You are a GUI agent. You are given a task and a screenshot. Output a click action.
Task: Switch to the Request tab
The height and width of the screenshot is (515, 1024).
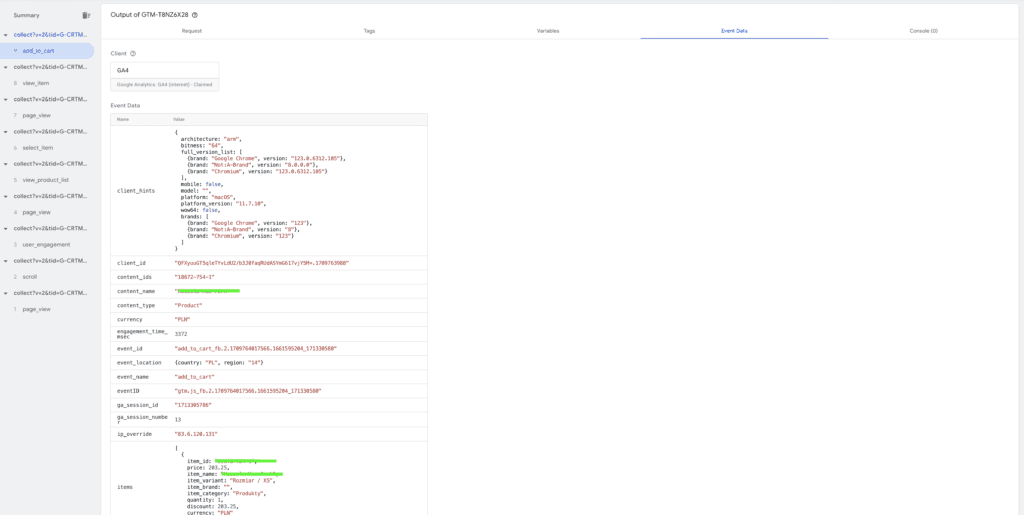[192, 31]
